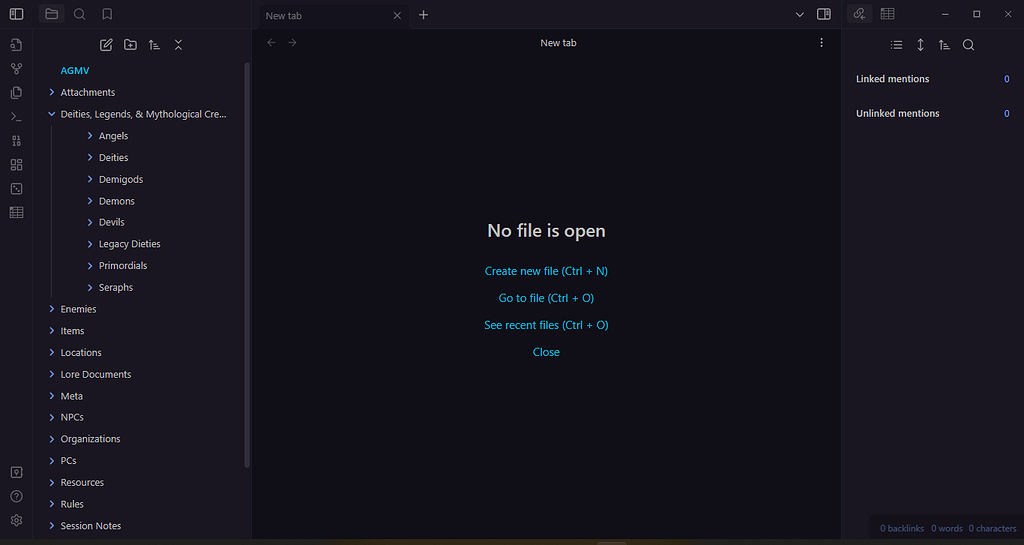Image resolution: width=1024 pixels, height=545 pixels.
Task: Open the file explorer folder icon
Action: coord(52,14)
